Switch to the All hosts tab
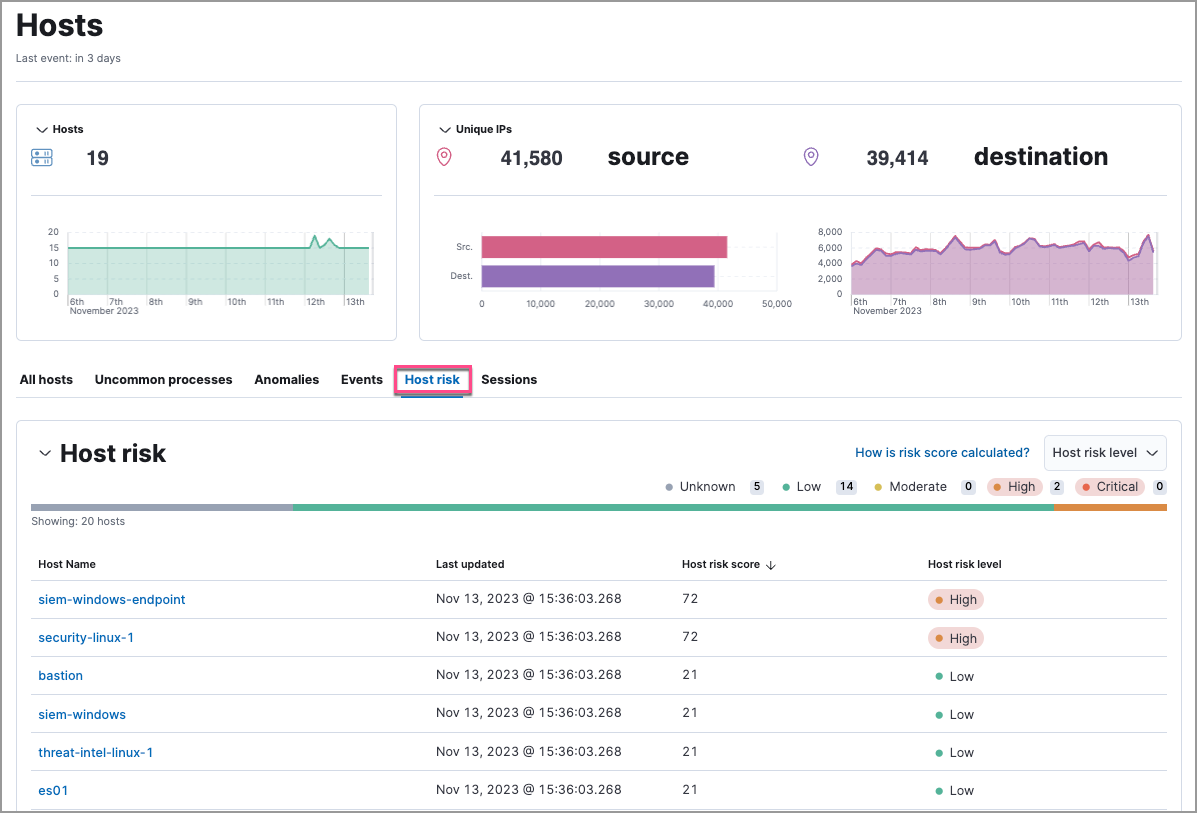The width and height of the screenshot is (1197, 813). click(x=45, y=379)
